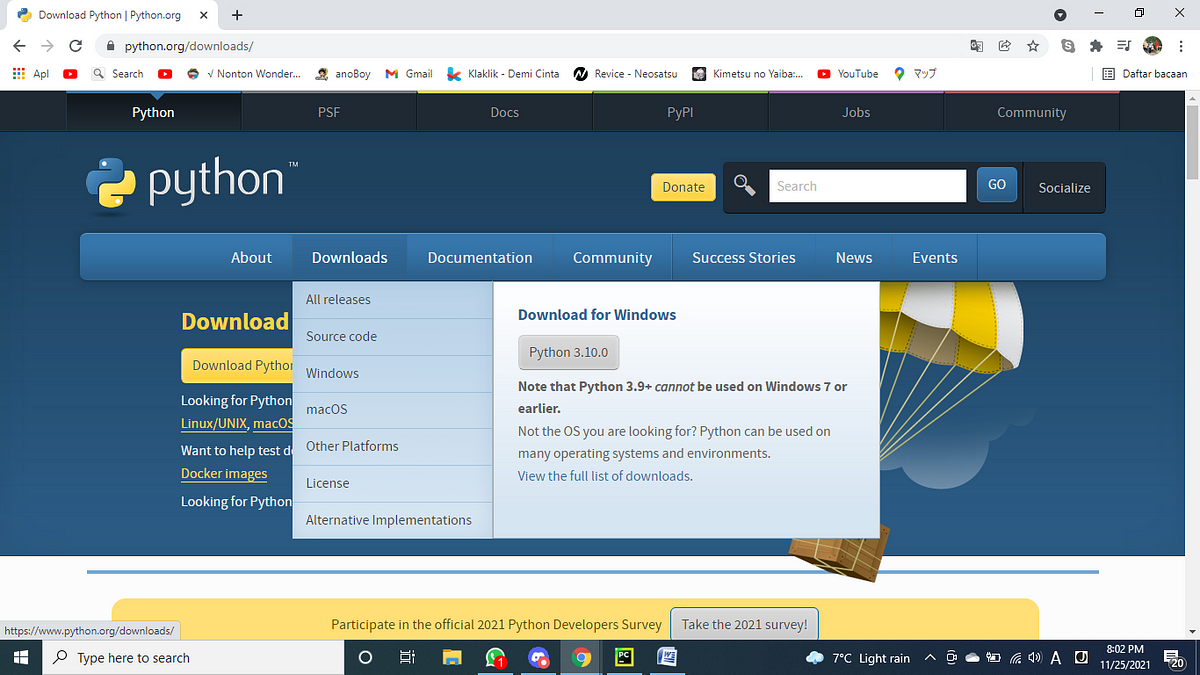Open the Extensions puzzle-piece menu
Screen dimensions: 1200x675
[1096, 46]
